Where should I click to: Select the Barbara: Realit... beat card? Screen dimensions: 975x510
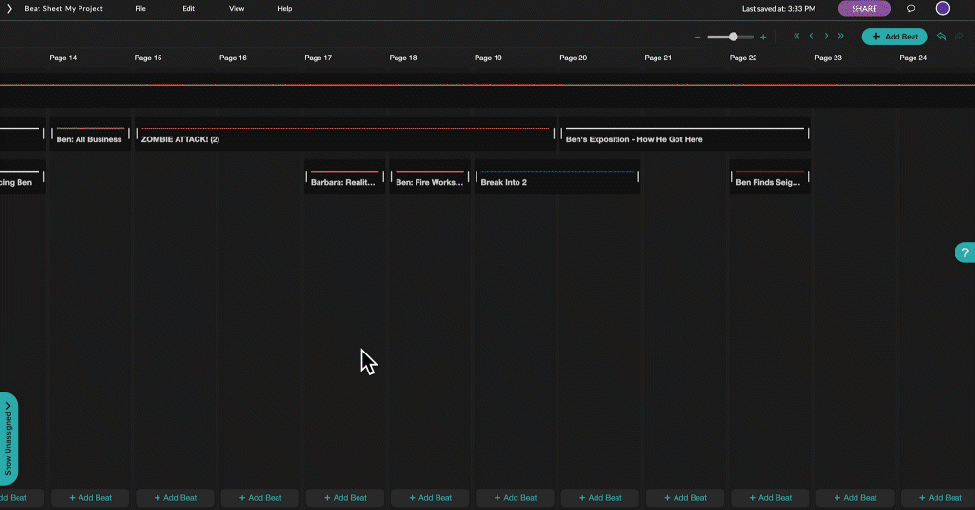click(x=344, y=177)
